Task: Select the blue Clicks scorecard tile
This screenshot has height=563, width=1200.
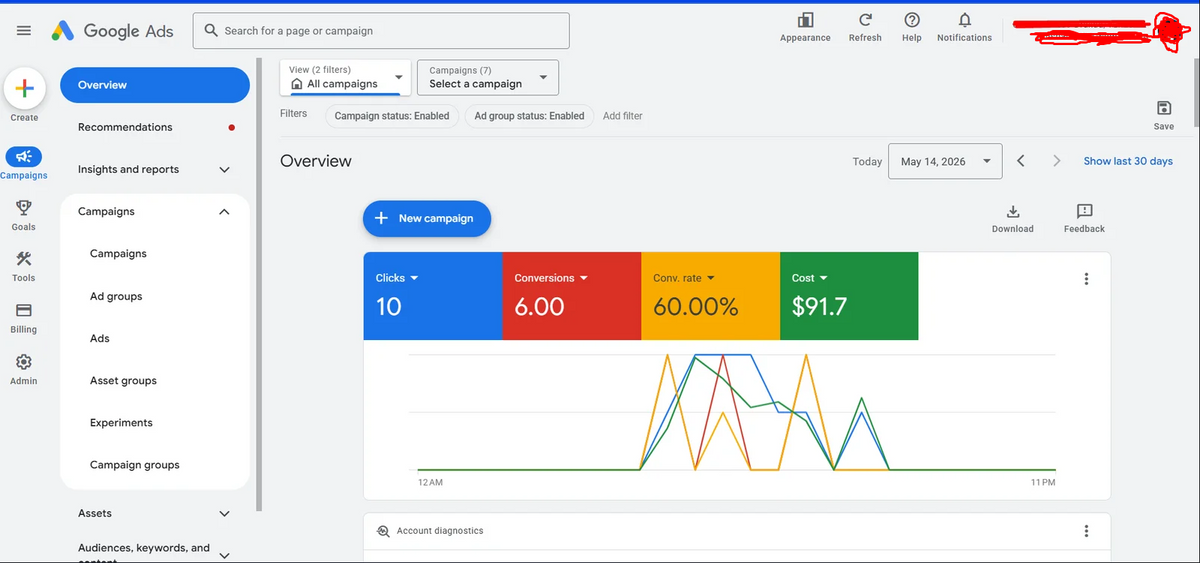Action: pyautogui.click(x=432, y=296)
